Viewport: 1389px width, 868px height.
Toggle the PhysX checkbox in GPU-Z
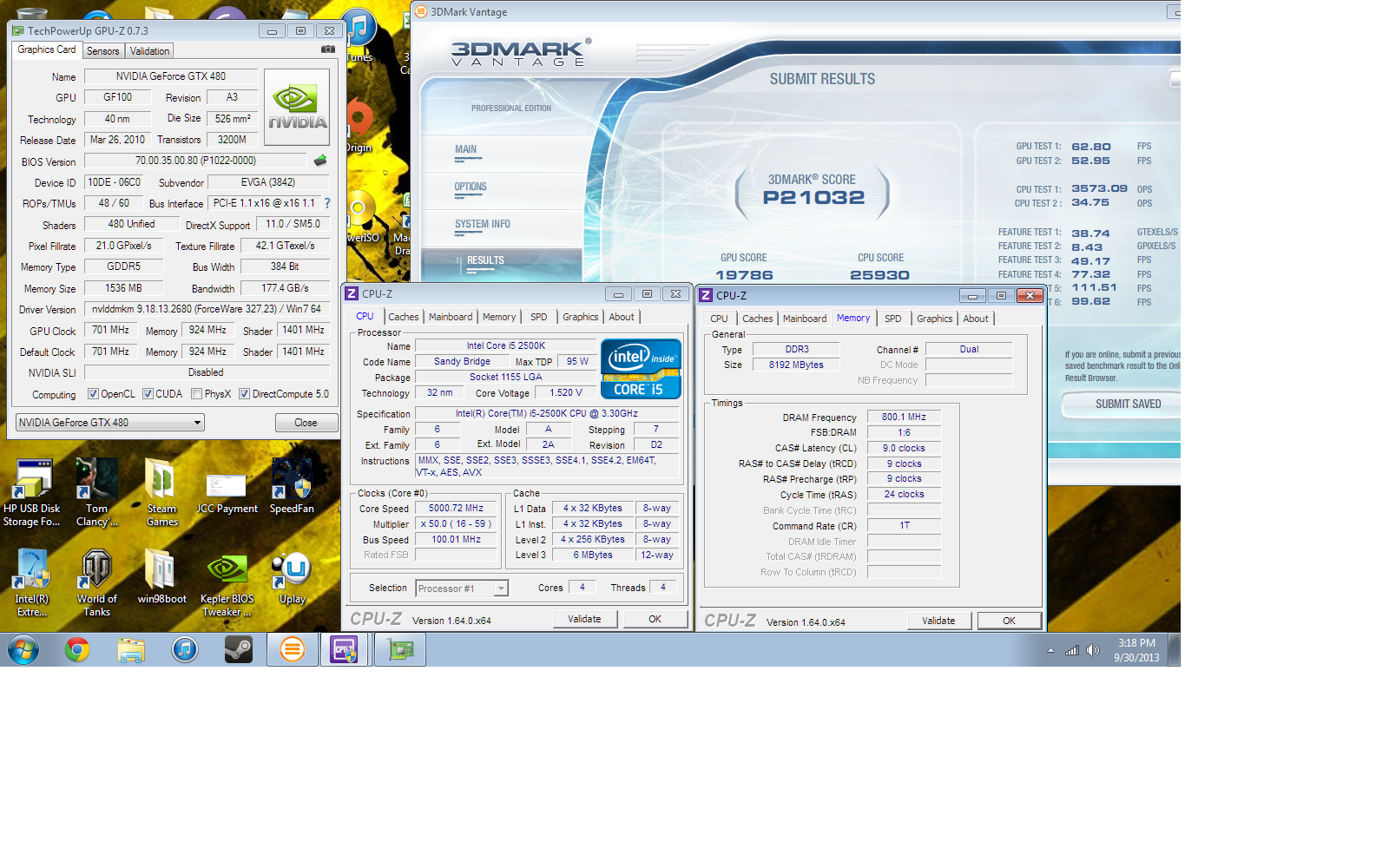point(197,394)
